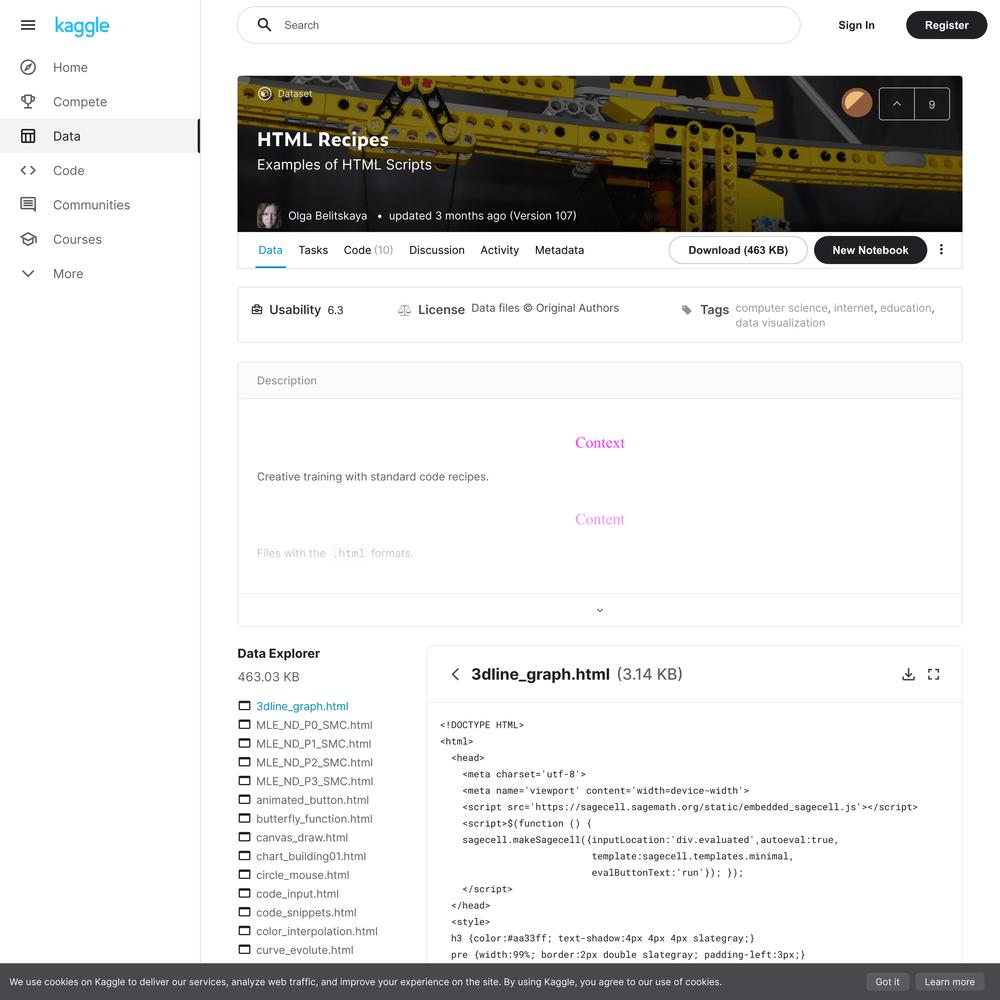Select 3dline_graph.html in Data Explorer
This screenshot has width=1000, height=1000.
click(x=302, y=706)
